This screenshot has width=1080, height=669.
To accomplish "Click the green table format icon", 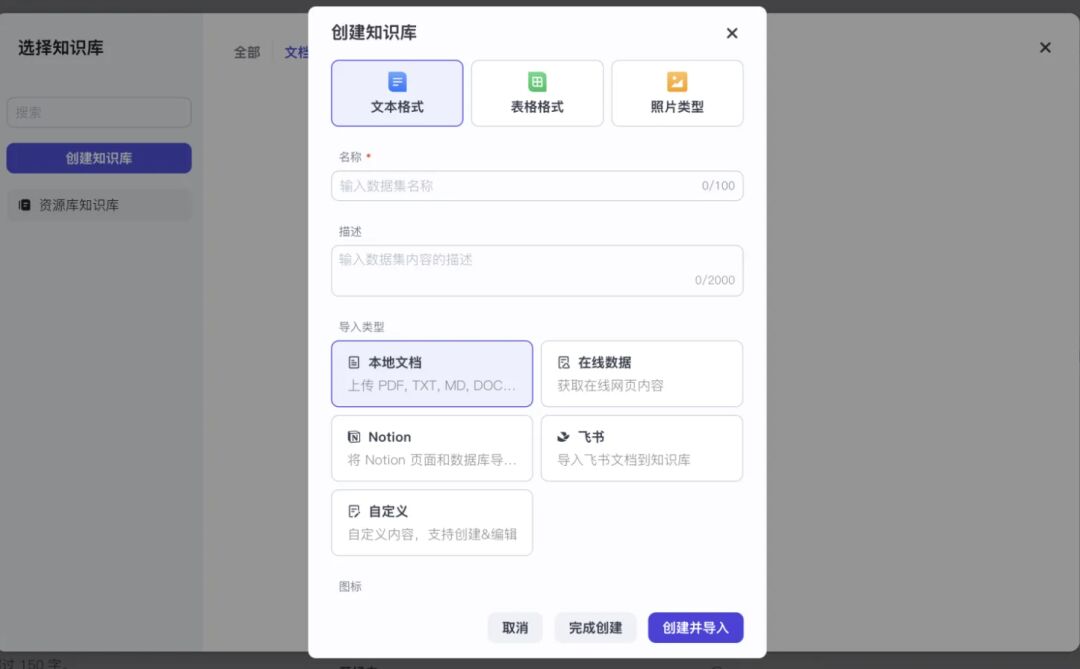I will coord(537,82).
